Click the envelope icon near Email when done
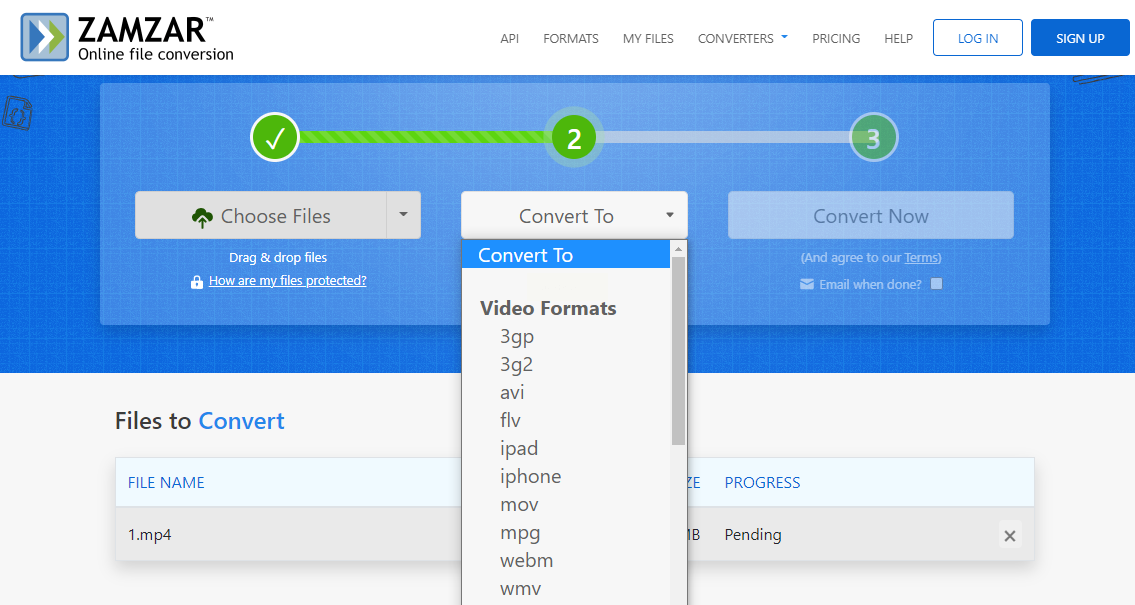 [806, 284]
